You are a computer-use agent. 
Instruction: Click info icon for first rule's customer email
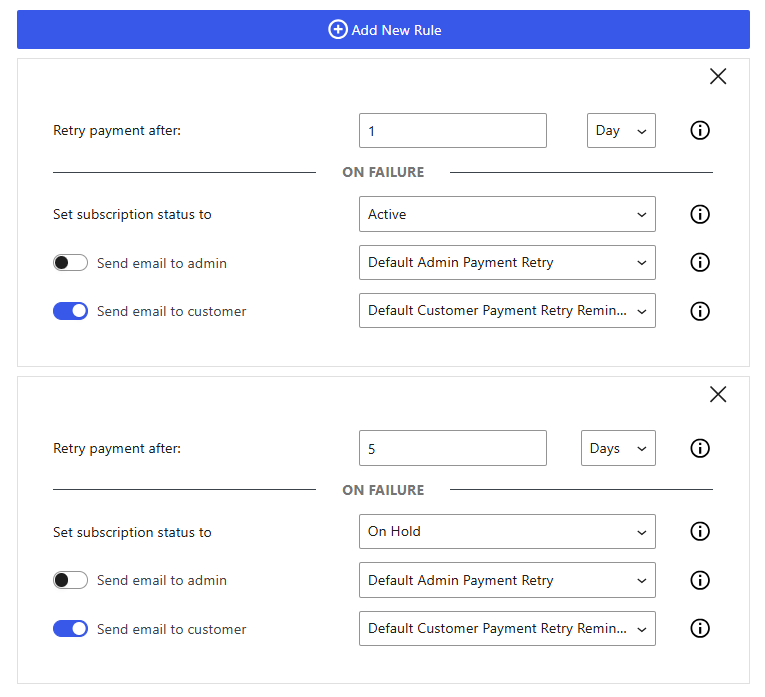point(700,311)
